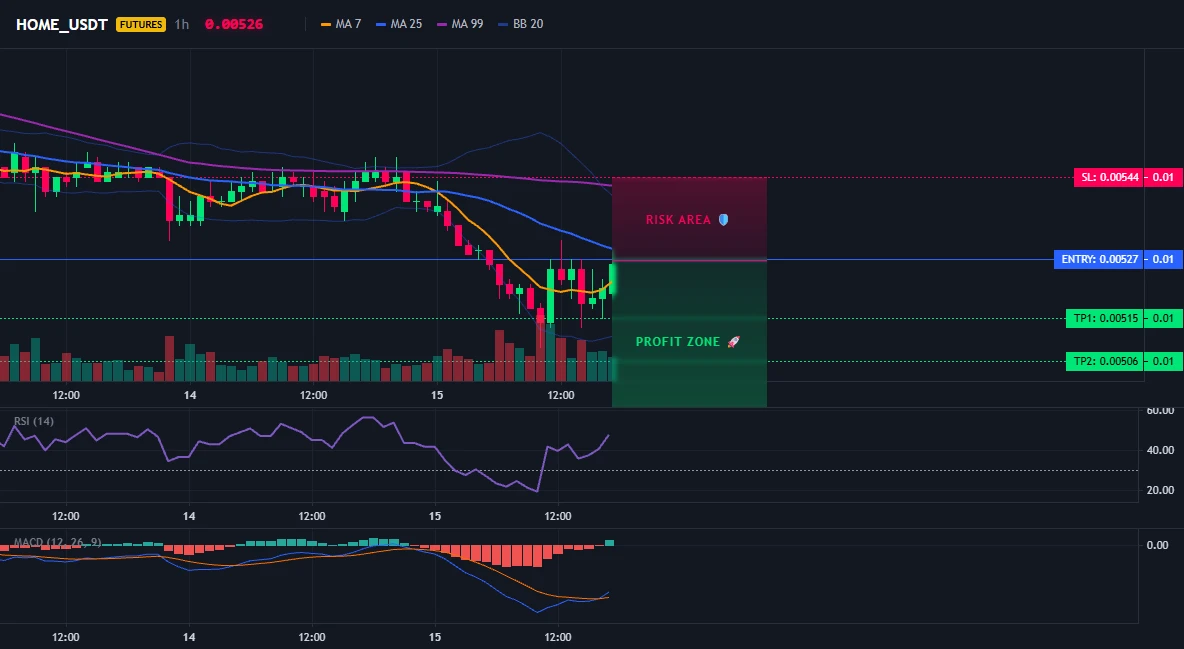Viewport: 1184px width, 649px height.
Task: Click the shield icon beside RISK AREA
Action: tap(723, 220)
